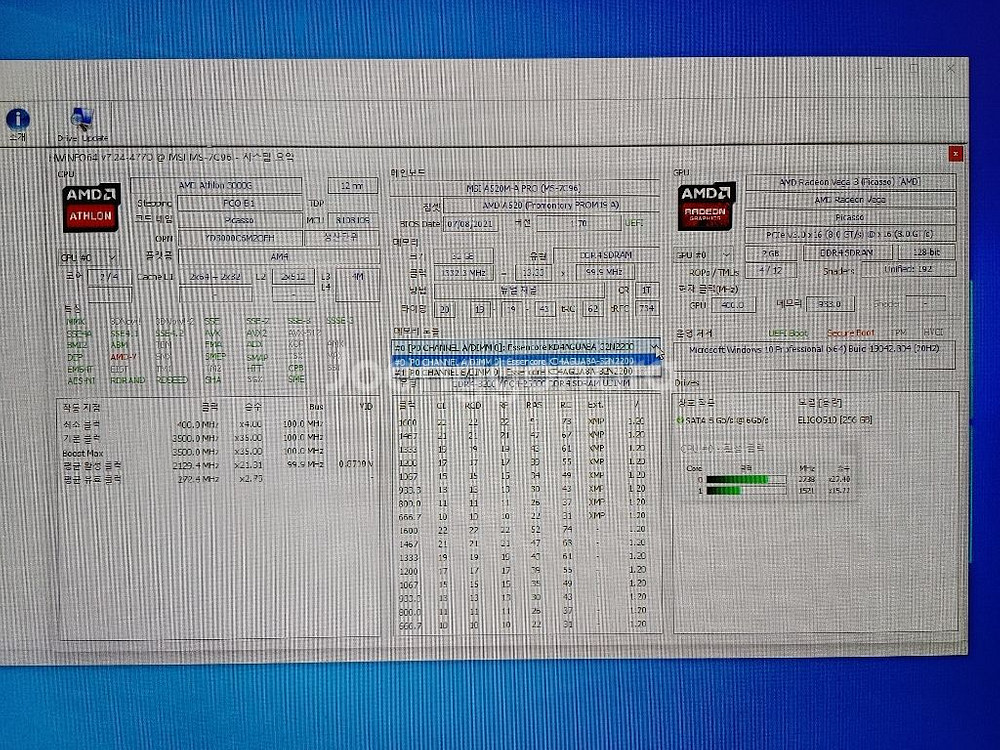Select the AMD Athlon 3000G name field
The image size is (1000, 750).
[240, 185]
